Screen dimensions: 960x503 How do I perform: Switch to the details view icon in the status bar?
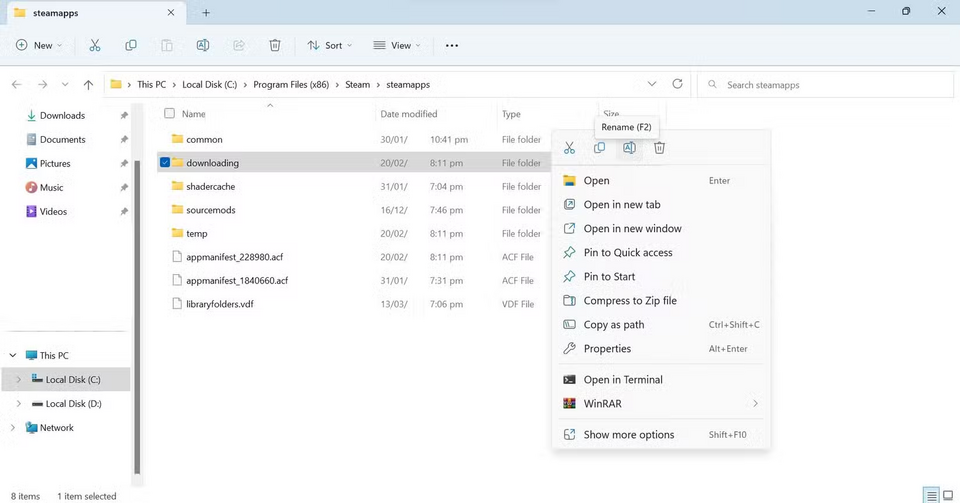[x=931, y=495]
